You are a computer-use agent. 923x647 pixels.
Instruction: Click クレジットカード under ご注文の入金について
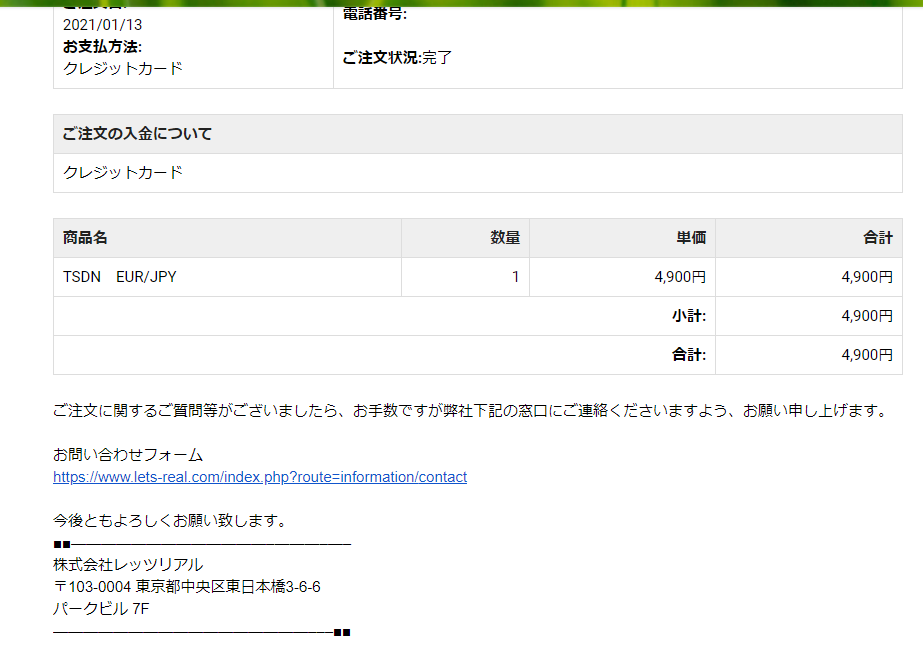click(x=122, y=172)
